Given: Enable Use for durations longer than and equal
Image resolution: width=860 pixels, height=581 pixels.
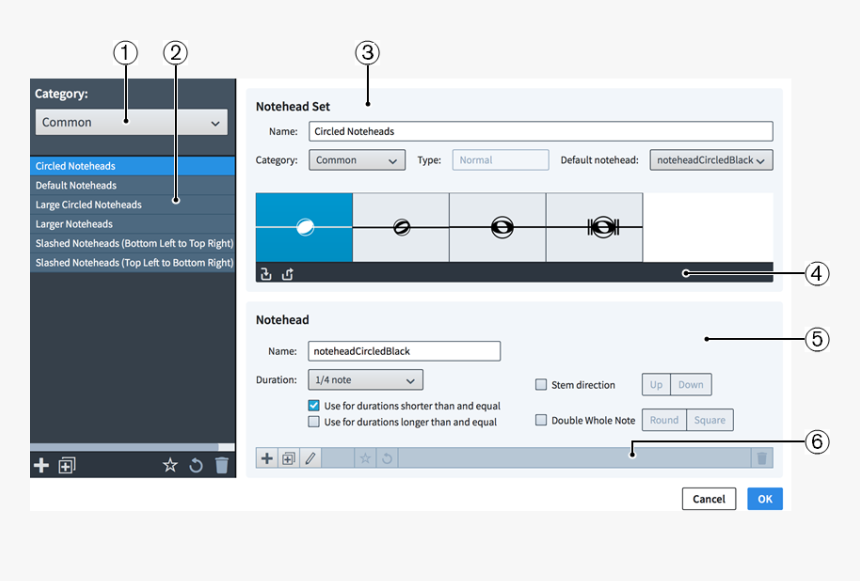Looking at the screenshot, I should [314, 422].
